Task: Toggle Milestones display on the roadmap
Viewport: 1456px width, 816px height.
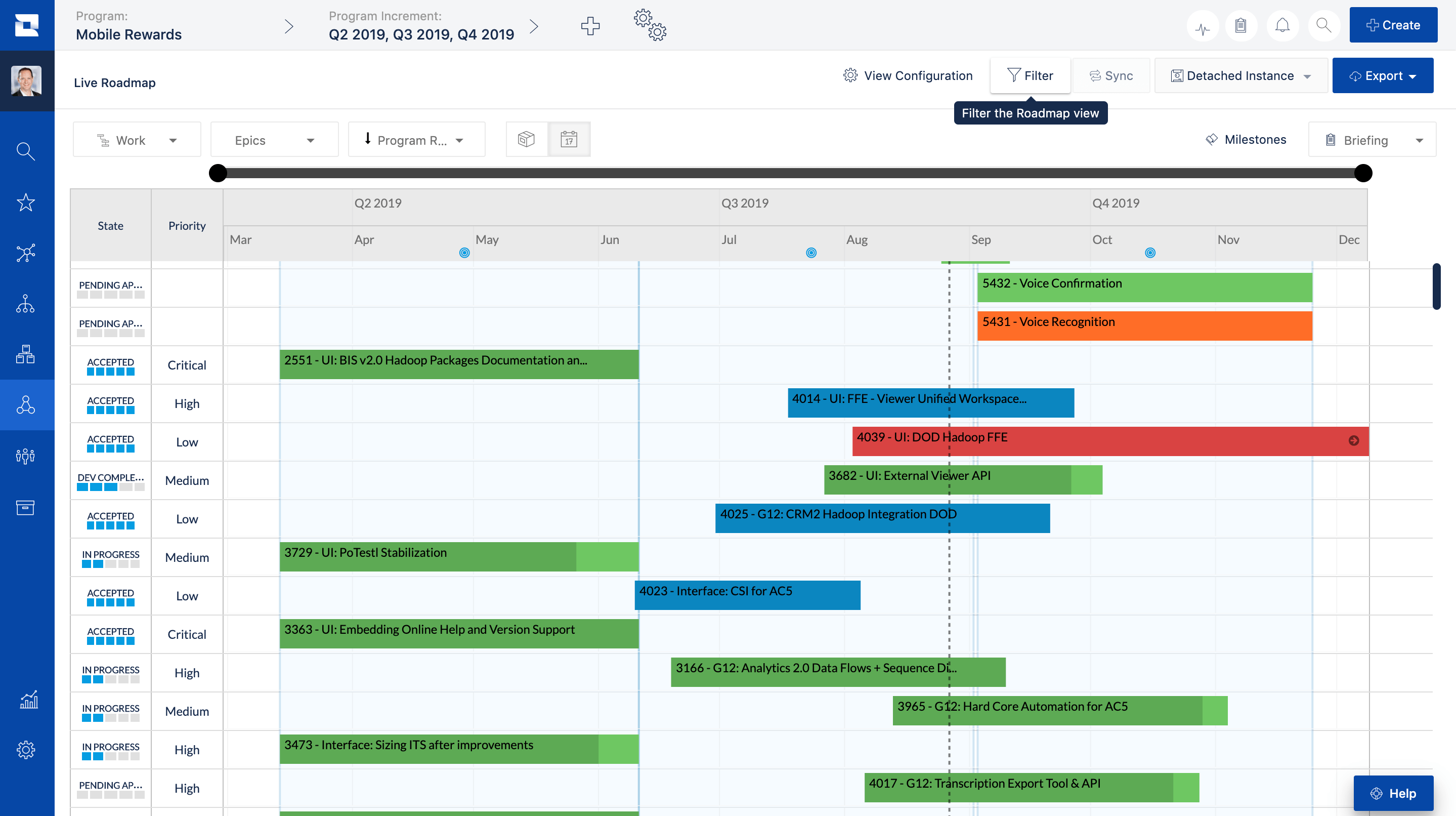Action: pyautogui.click(x=1246, y=140)
